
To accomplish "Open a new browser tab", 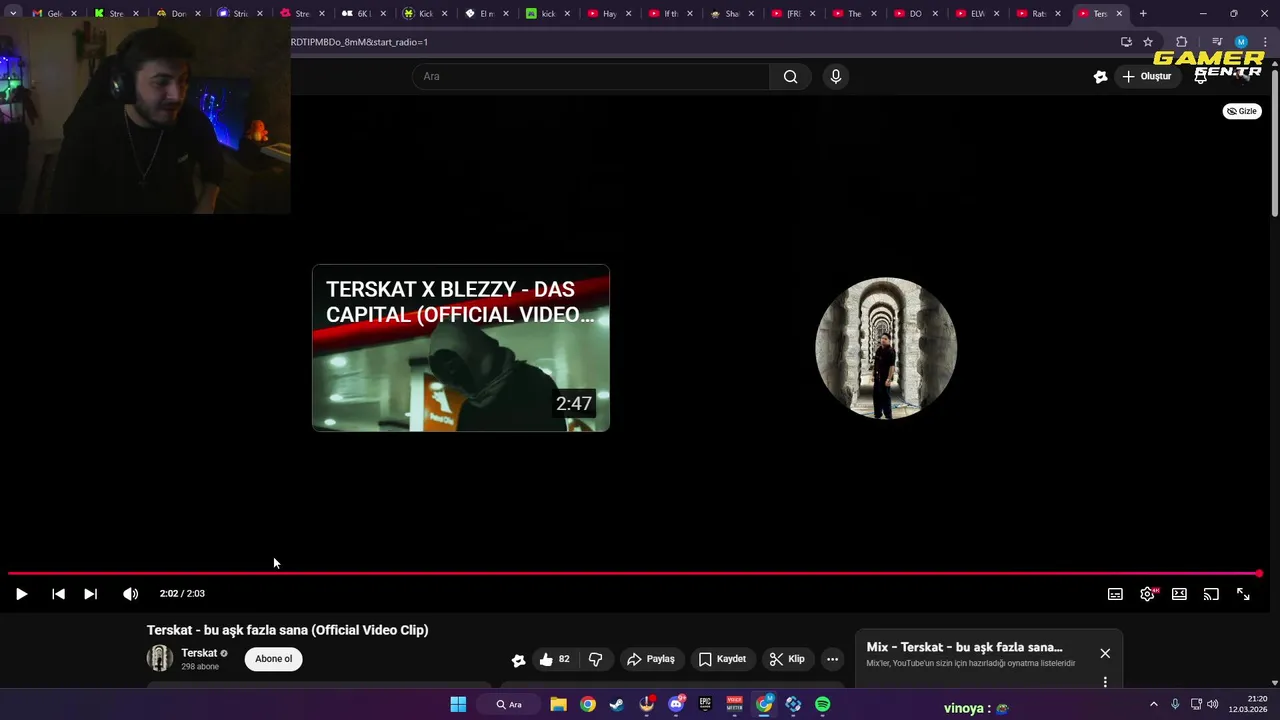I will click(1143, 14).
